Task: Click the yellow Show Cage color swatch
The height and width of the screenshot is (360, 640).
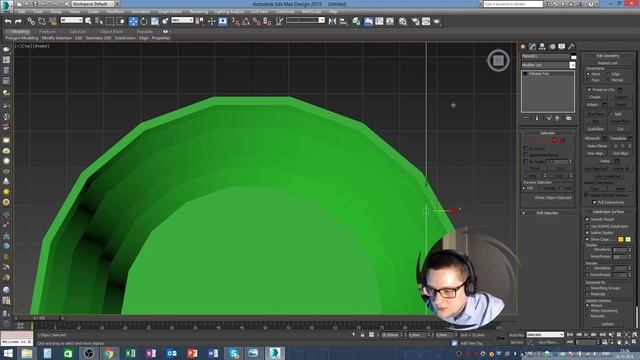Action: tap(620, 240)
